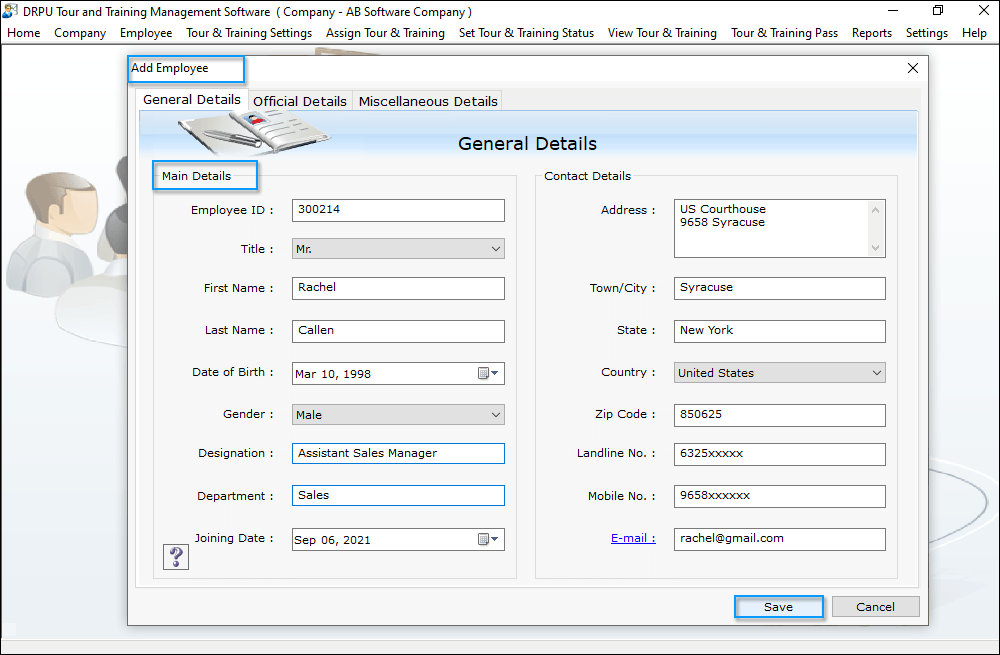Viewport: 1000px width, 655px height.
Task: Open View Tour & Training menu
Action: point(662,33)
